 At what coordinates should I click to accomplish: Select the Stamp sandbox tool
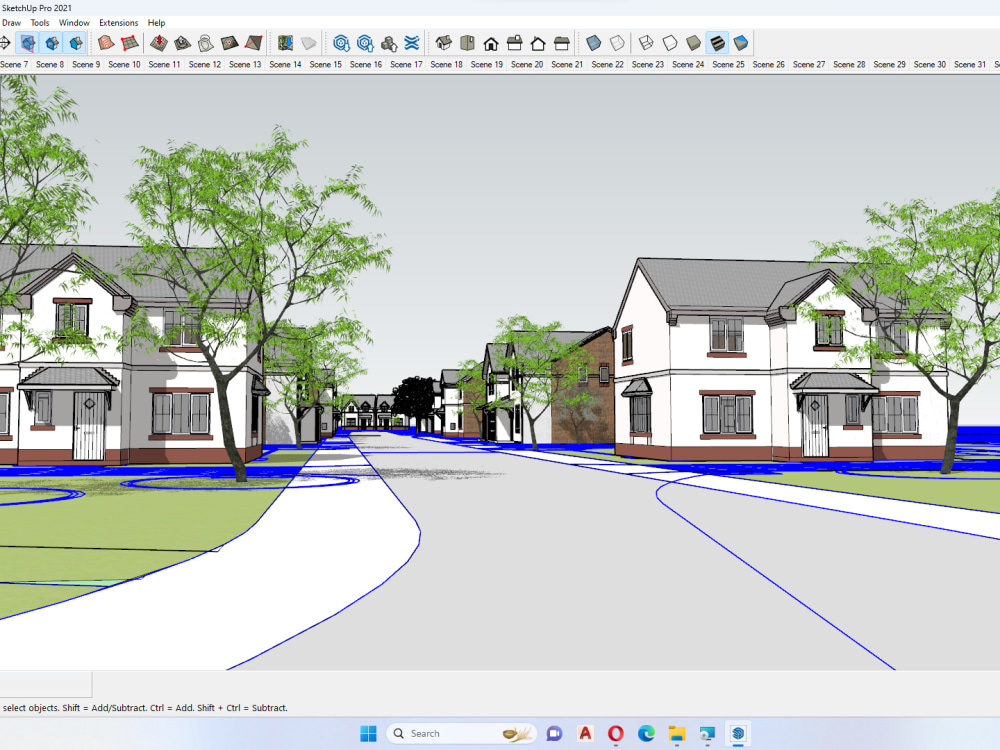pyautogui.click(x=182, y=43)
